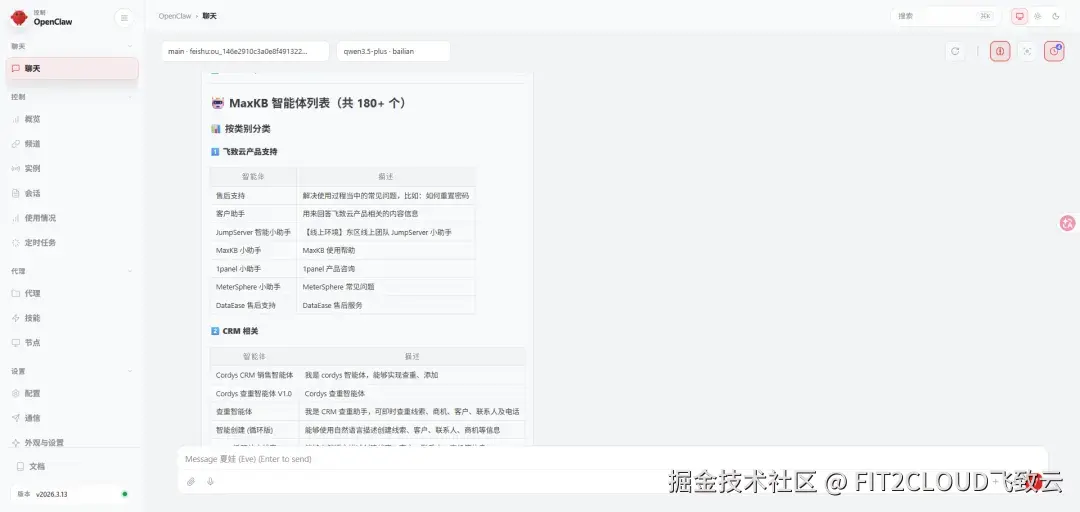Select the 售后支持 table cell
This screenshot has width=1080, height=512.
[253, 196]
